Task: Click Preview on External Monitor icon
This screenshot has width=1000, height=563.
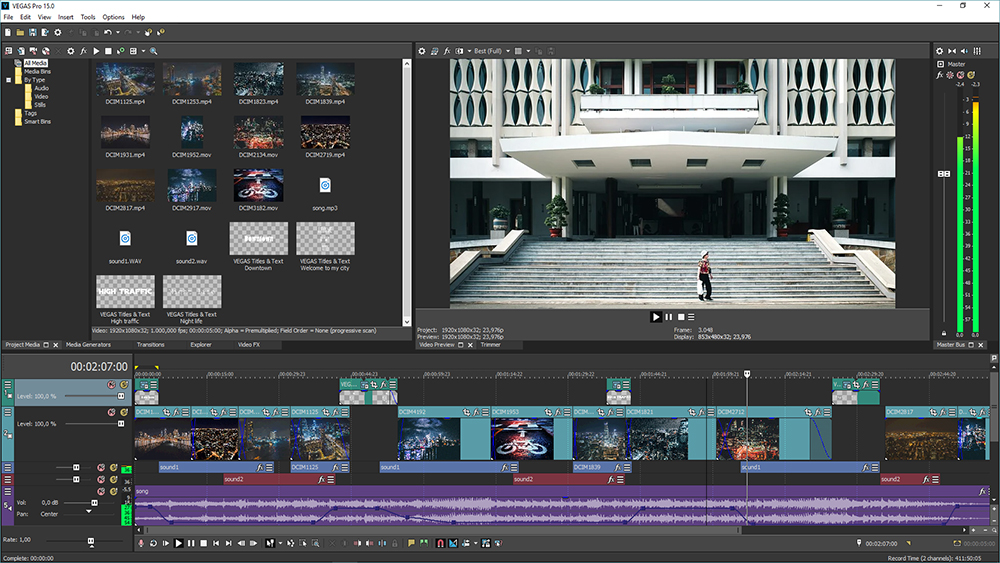Action: coord(434,51)
